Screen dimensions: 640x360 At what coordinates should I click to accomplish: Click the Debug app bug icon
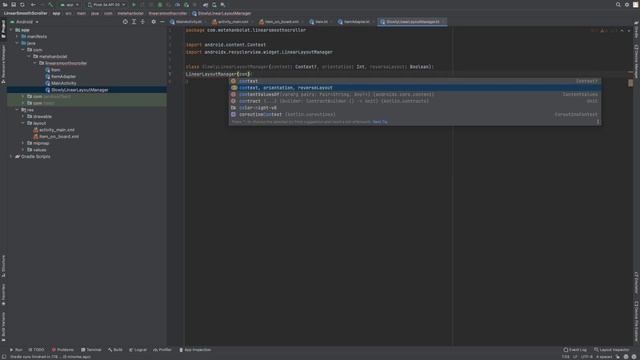(x=160, y=4)
